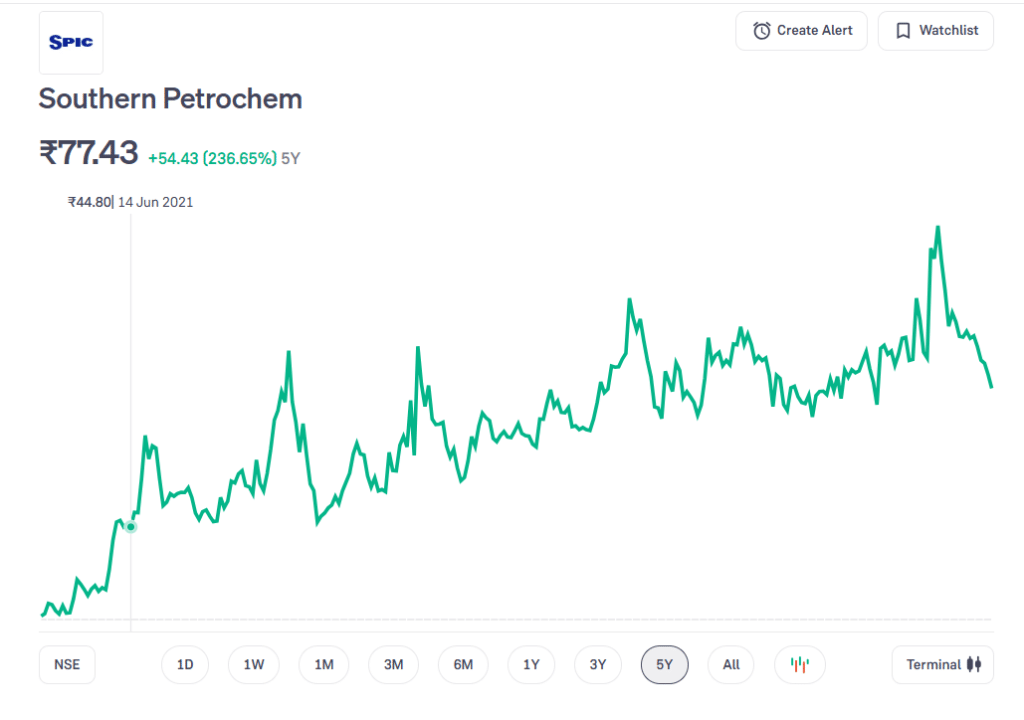The image size is (1024, 720).
Task: Click the SPIC company logo
Action: (71, 43)
